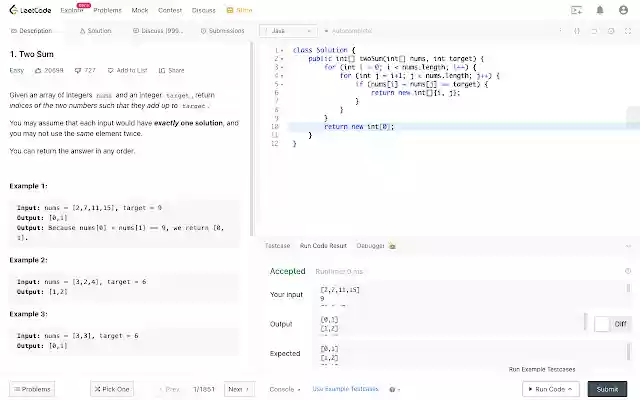Click the Pick One button
Screen dimensions: 640x400
pos(112,389)
